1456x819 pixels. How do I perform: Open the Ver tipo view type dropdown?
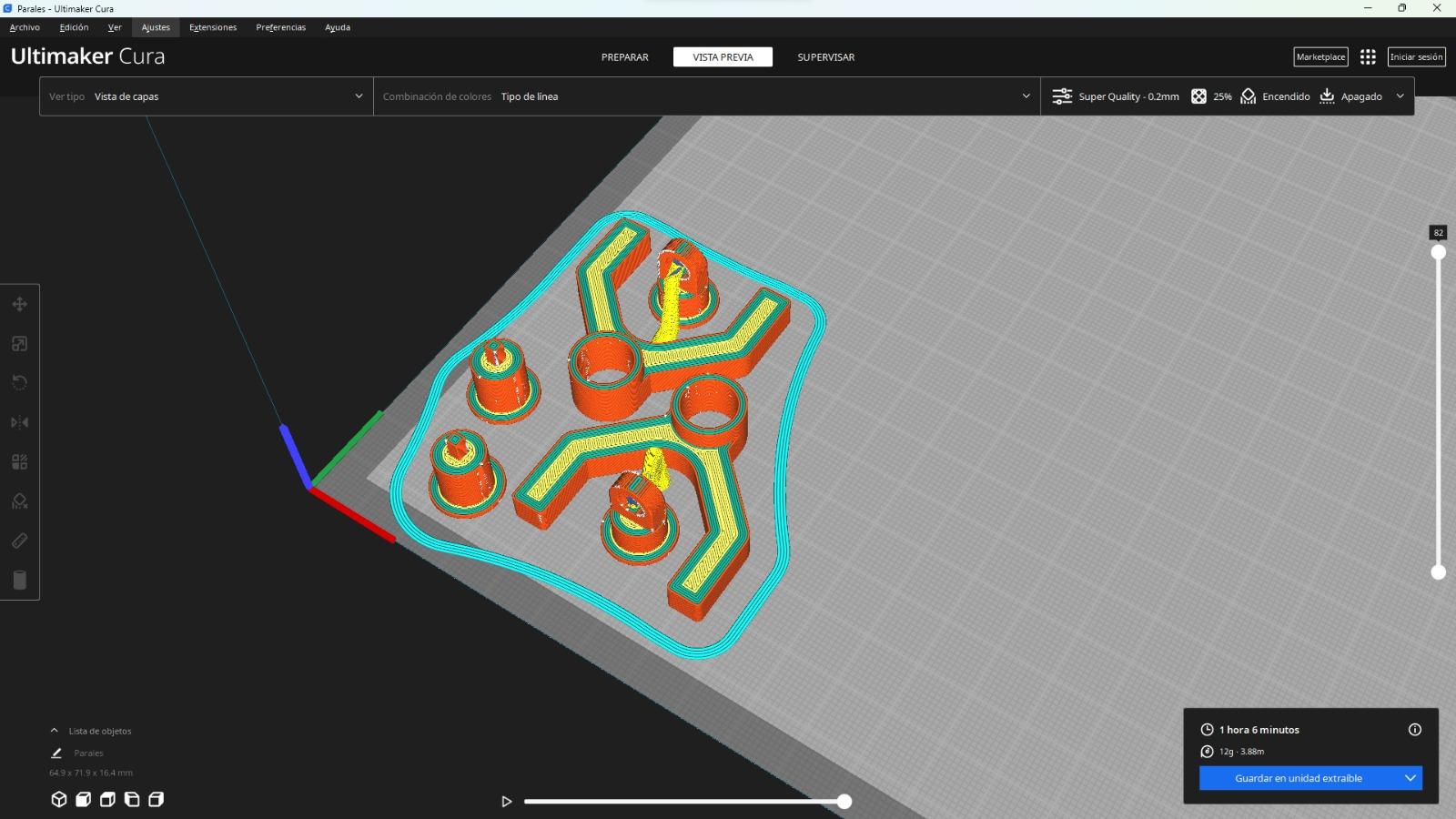click(207, 96)
